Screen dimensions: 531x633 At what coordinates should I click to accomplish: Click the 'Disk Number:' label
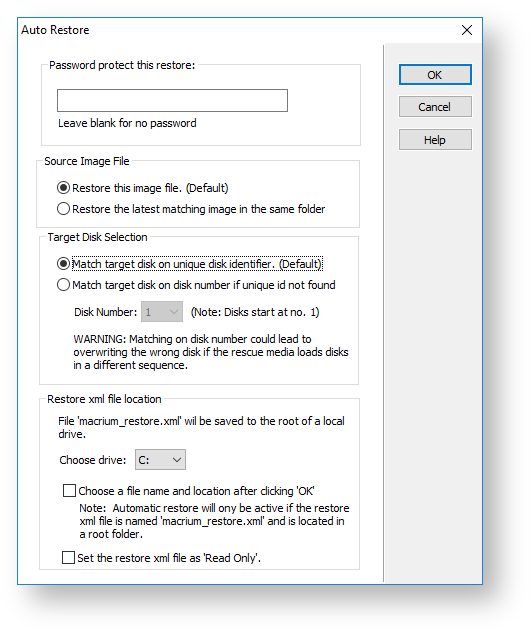(105, 312)
